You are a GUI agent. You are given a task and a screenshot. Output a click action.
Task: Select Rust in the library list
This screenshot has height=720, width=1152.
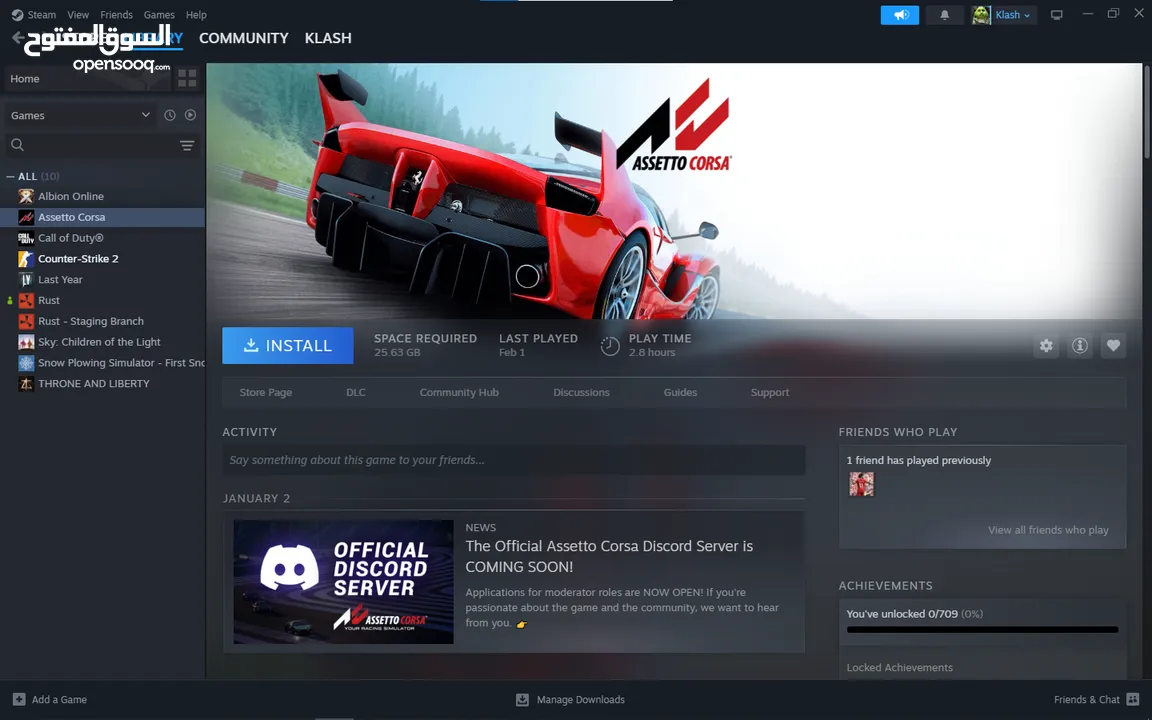point(103,300)
